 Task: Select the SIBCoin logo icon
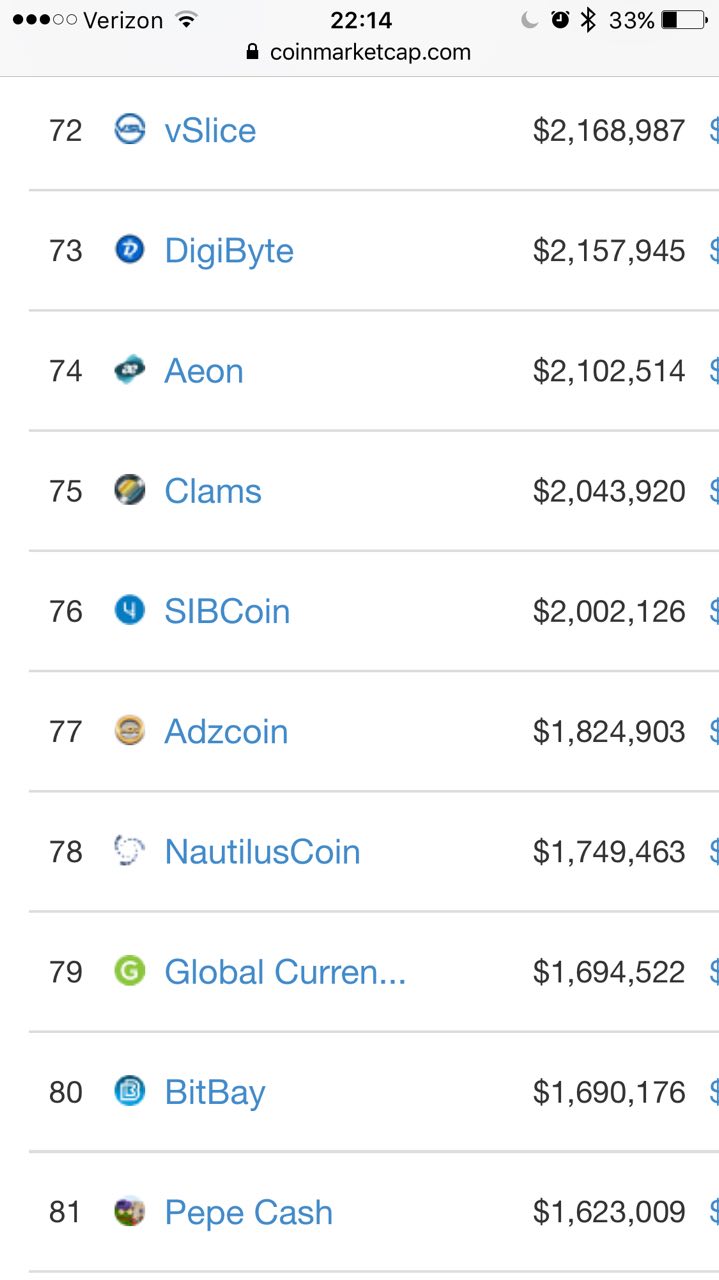coord(130,610)
